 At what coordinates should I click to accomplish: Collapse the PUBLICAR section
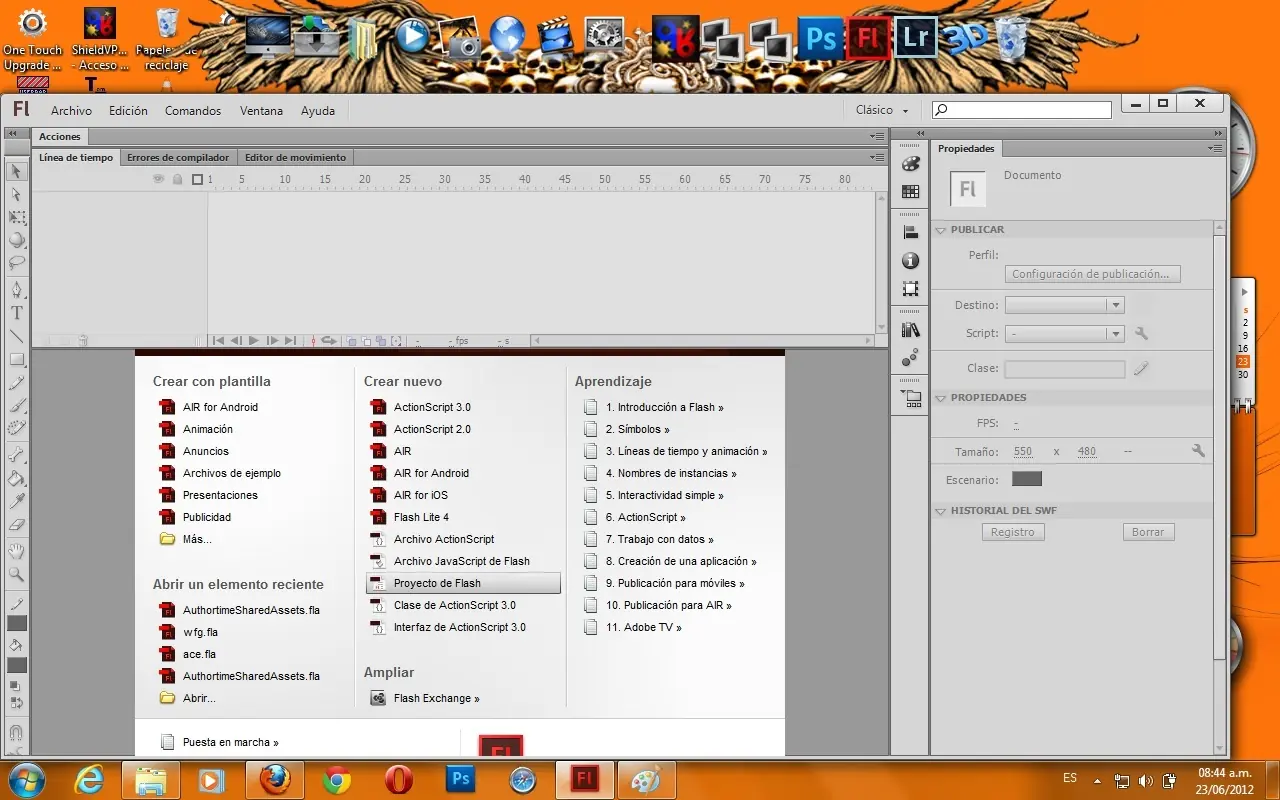(x=940, y=230)
